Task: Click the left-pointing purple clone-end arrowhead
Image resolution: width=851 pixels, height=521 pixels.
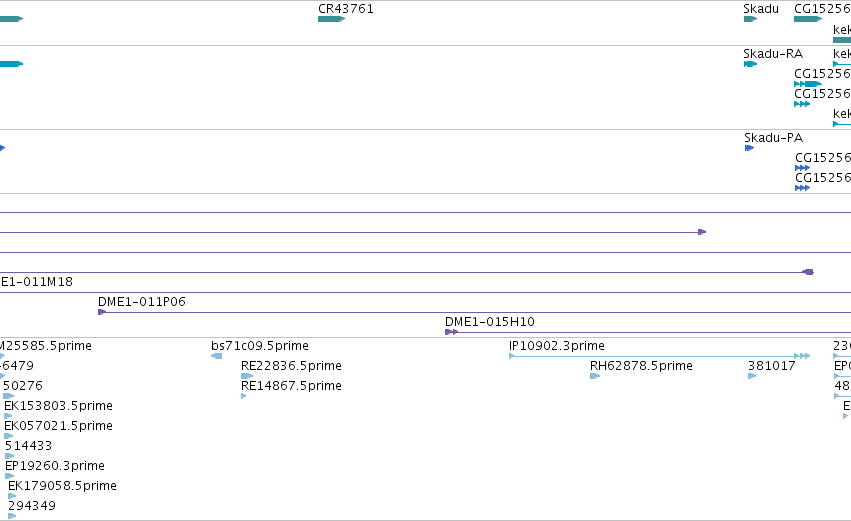Action: pyautogui.click(x=808, y=272)
